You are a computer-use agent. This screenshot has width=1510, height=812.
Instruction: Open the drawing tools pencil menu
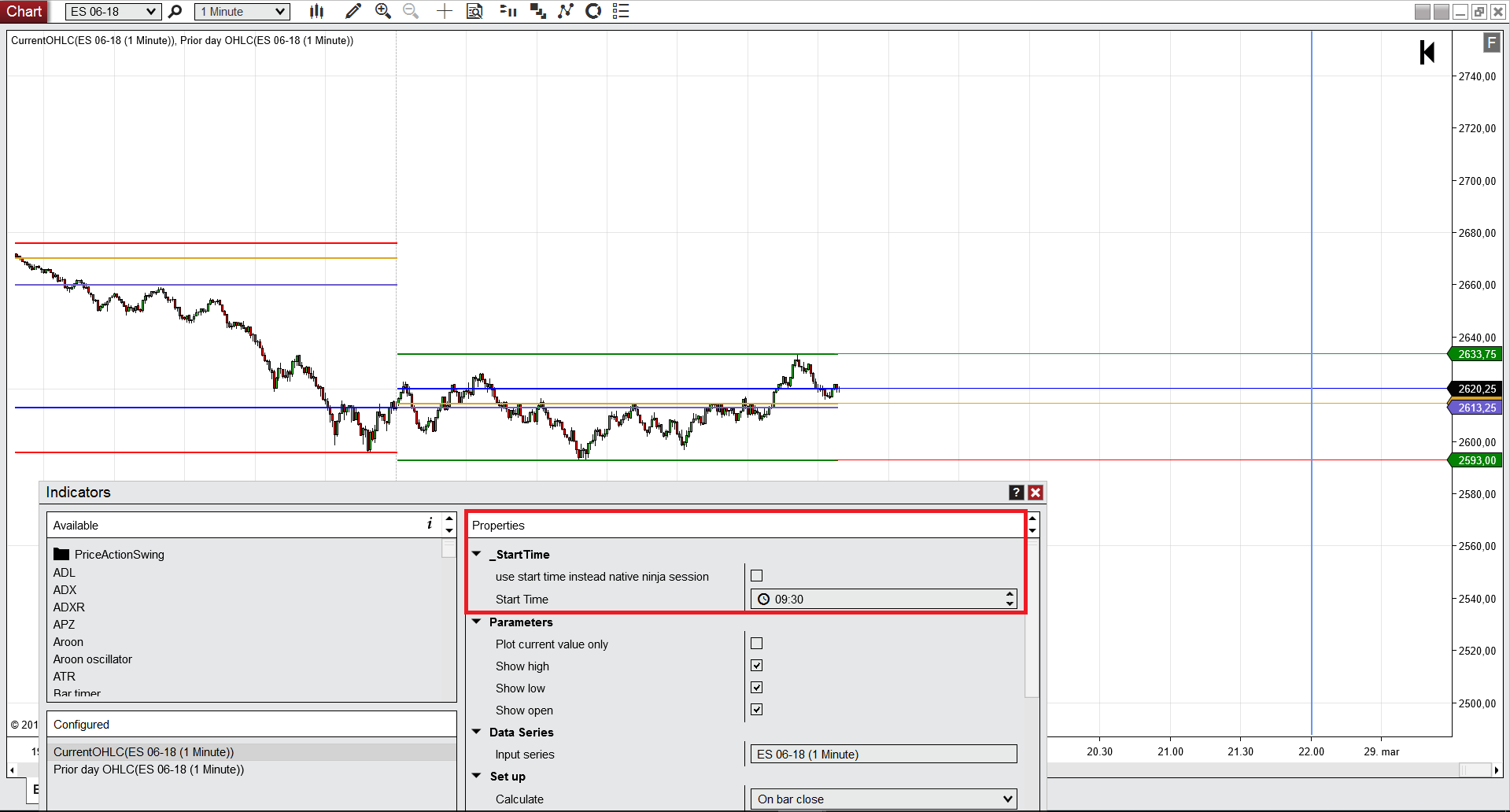[x=353, y=11]
